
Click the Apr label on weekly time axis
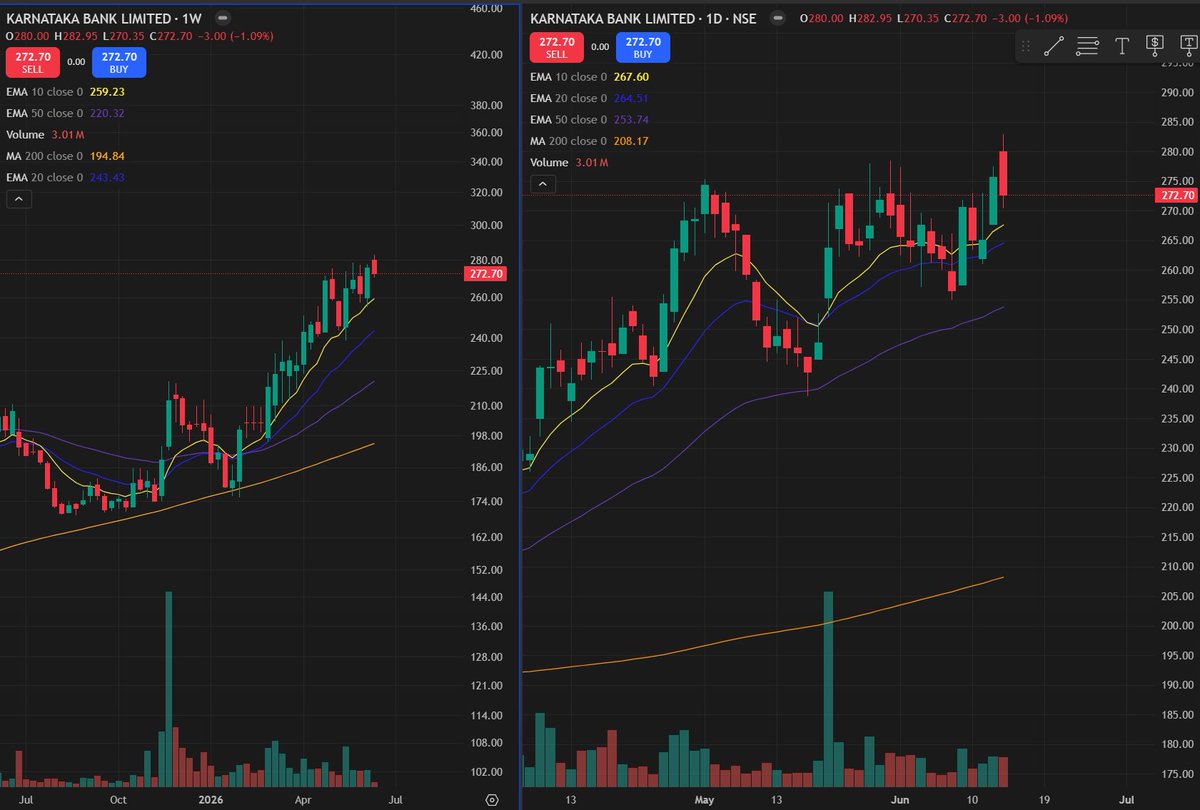(305, 800)
